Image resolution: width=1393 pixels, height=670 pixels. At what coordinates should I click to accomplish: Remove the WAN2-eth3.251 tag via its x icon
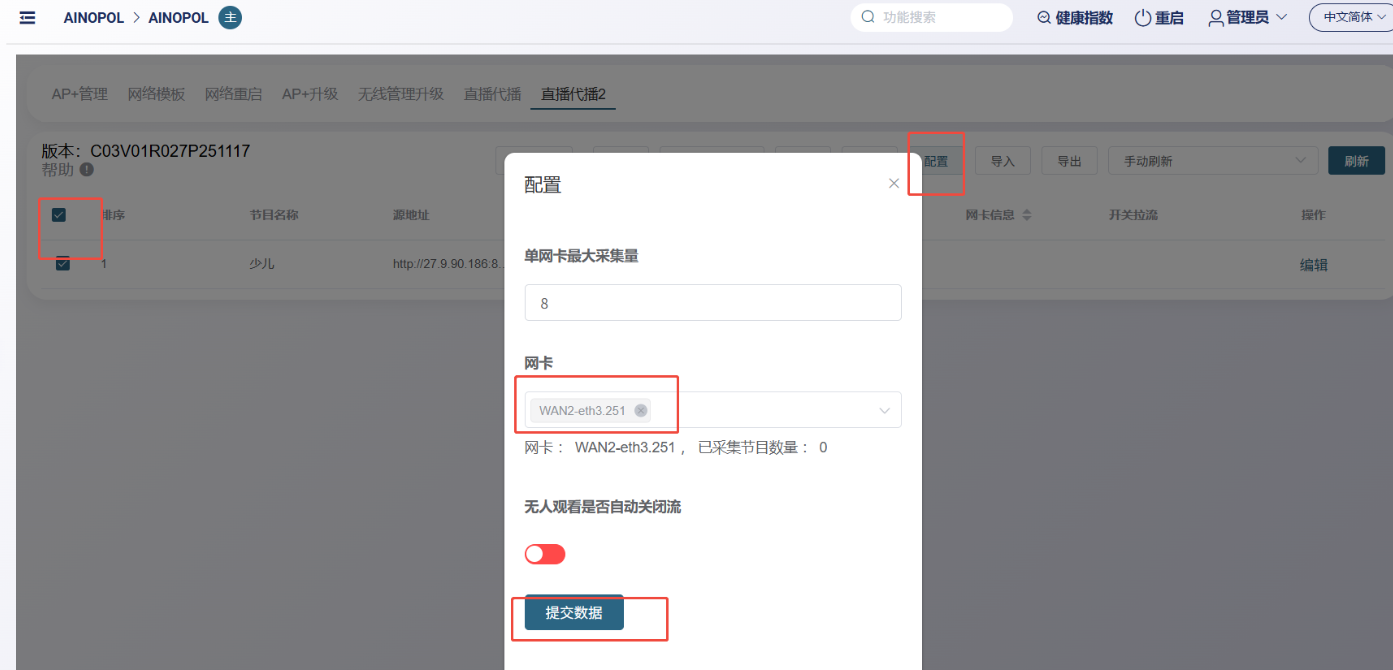tap(641, 410)
